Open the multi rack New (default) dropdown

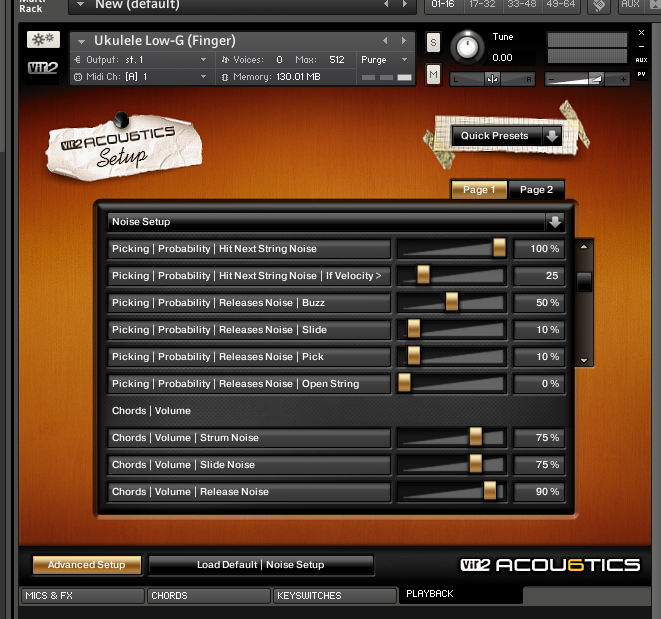tap(80, 5)
